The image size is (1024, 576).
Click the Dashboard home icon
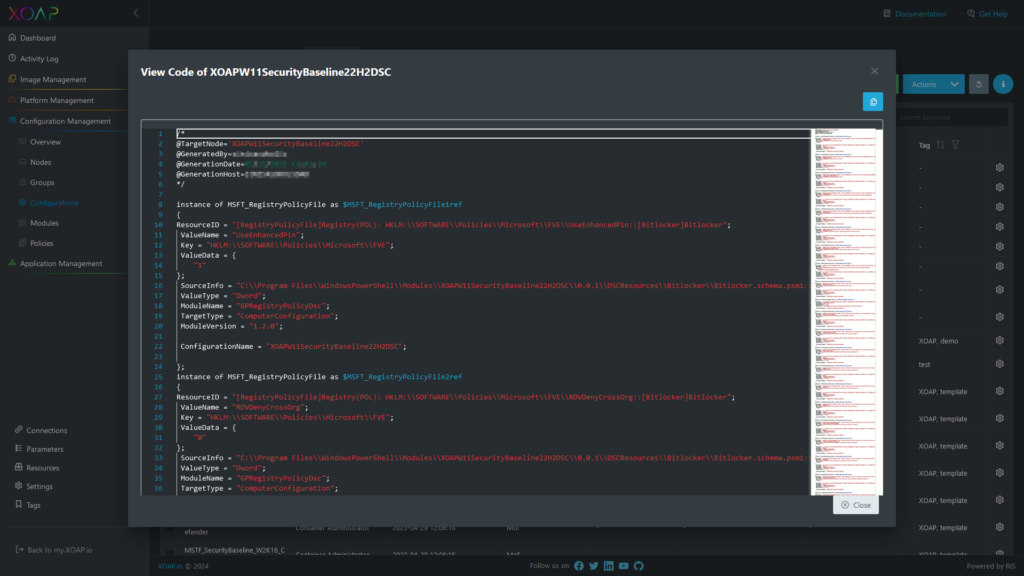tap(12, 38)
